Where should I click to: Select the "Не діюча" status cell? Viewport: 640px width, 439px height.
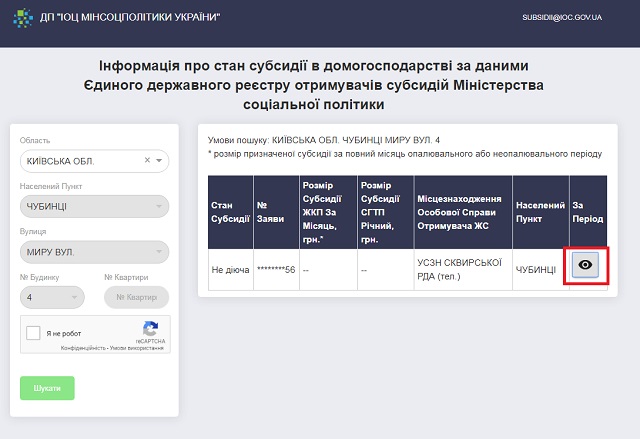228,269
